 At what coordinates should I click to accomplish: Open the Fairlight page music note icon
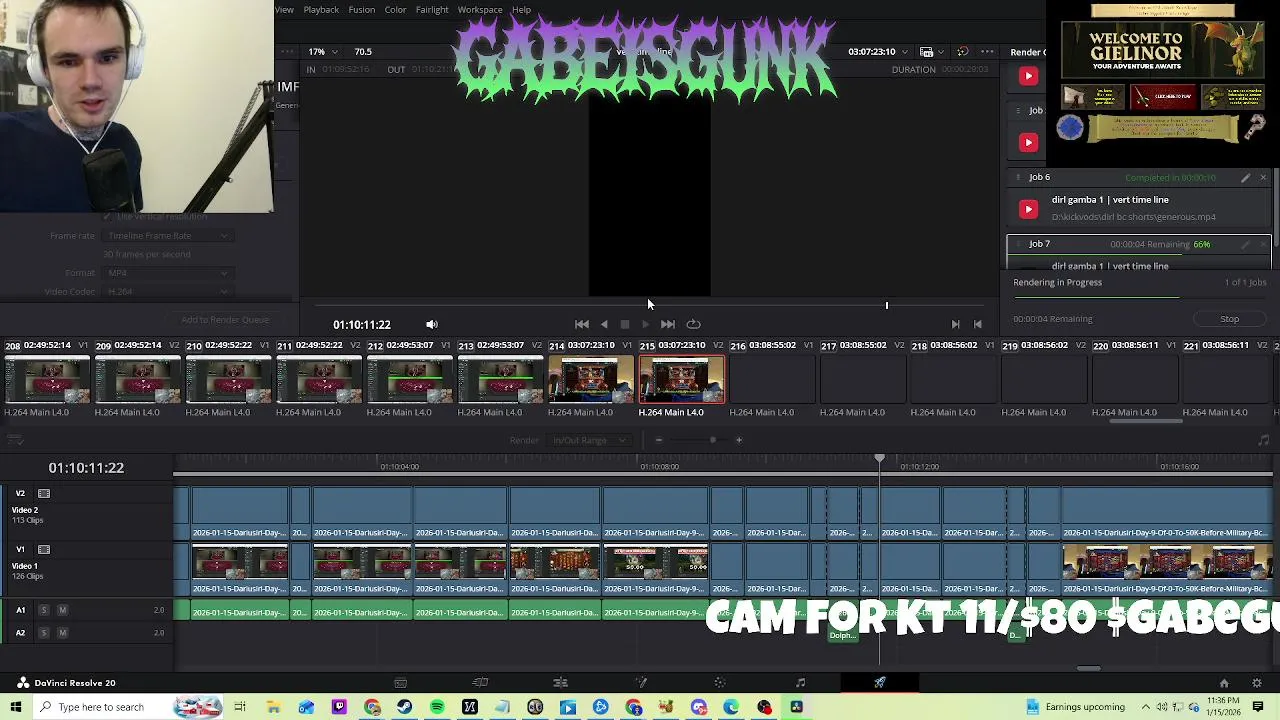pos(800,683)
